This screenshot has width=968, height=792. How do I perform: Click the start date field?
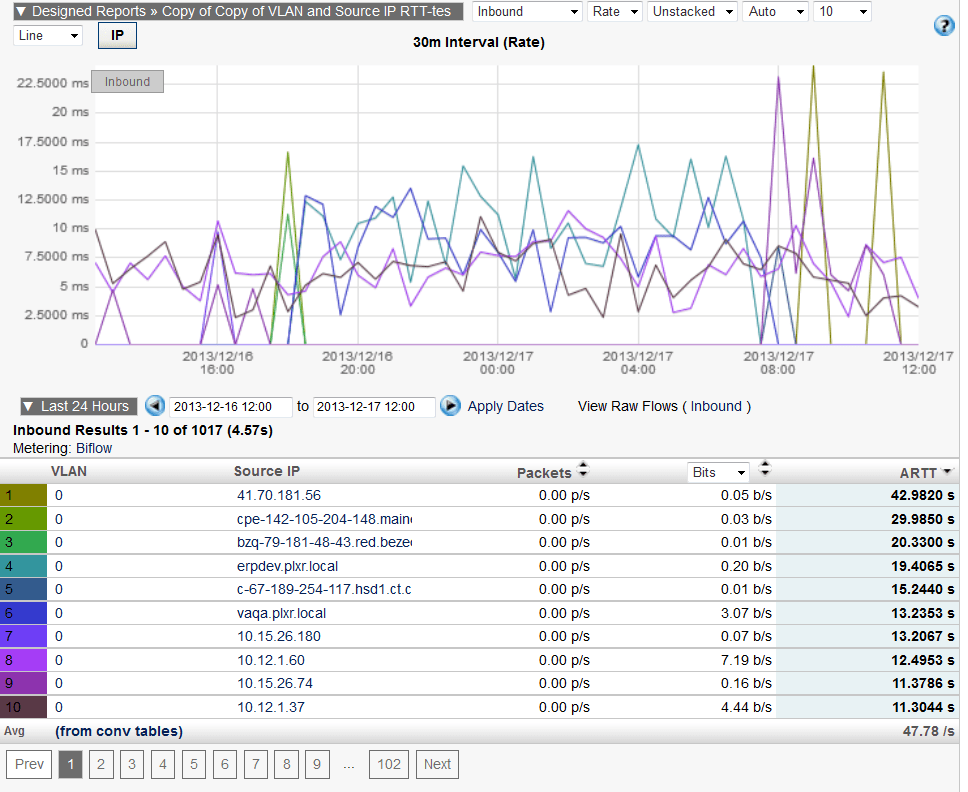[x=230, y=407]
